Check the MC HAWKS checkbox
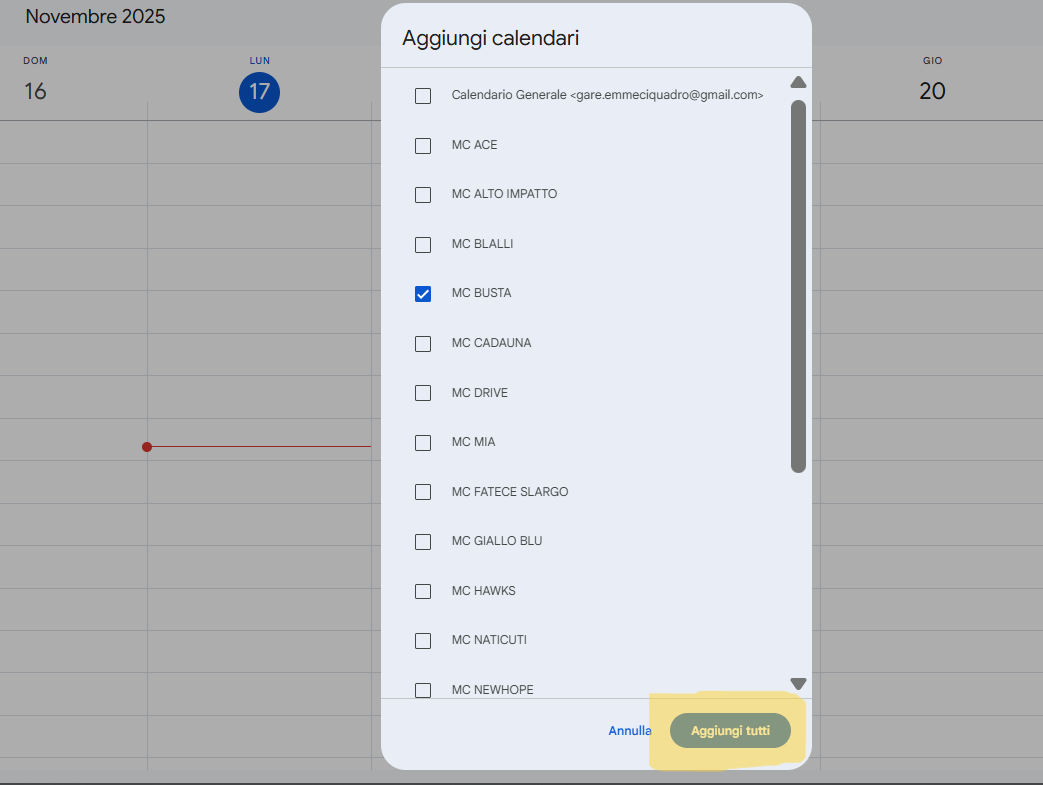 click(423, 591)
